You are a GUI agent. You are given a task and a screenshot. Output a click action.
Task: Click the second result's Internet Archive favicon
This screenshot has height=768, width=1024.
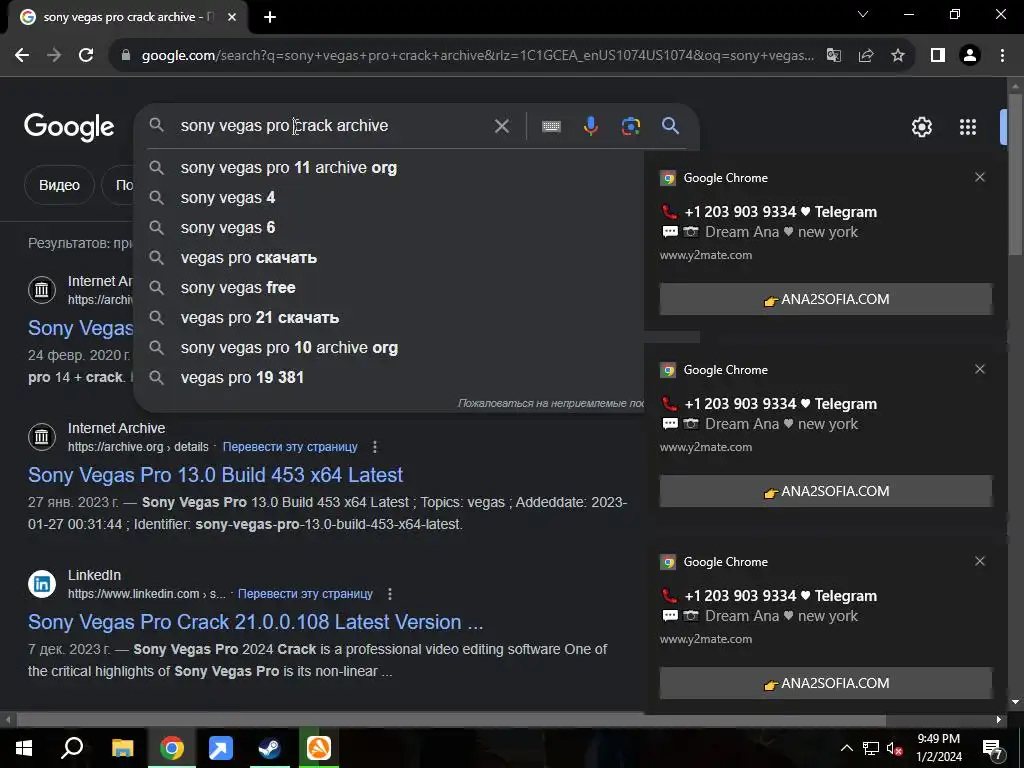[42, 437]
